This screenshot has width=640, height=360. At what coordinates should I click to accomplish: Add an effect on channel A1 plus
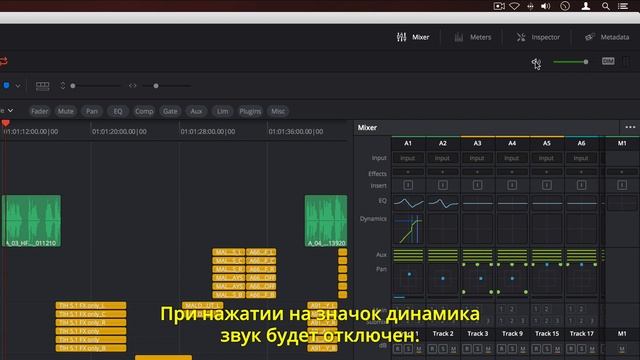click(408, 172)
